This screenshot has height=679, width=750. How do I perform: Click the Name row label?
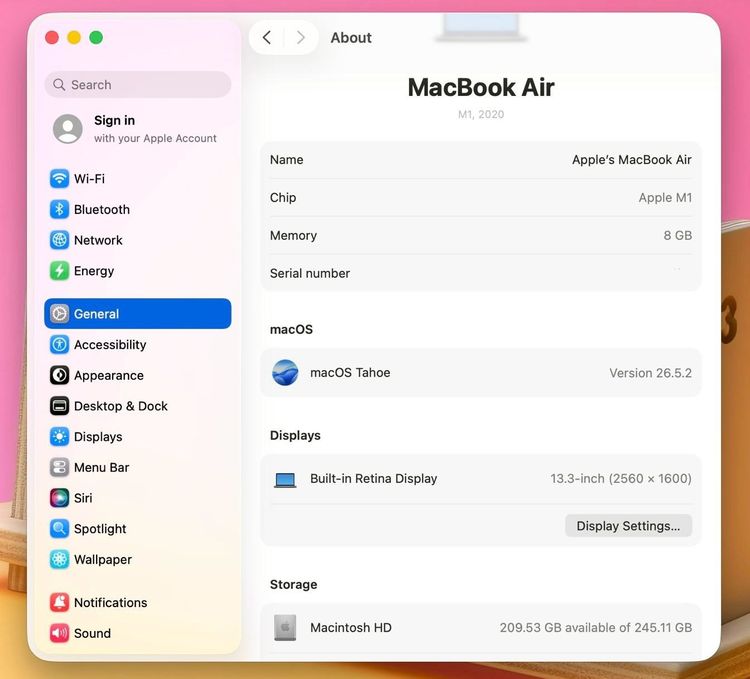287,160
